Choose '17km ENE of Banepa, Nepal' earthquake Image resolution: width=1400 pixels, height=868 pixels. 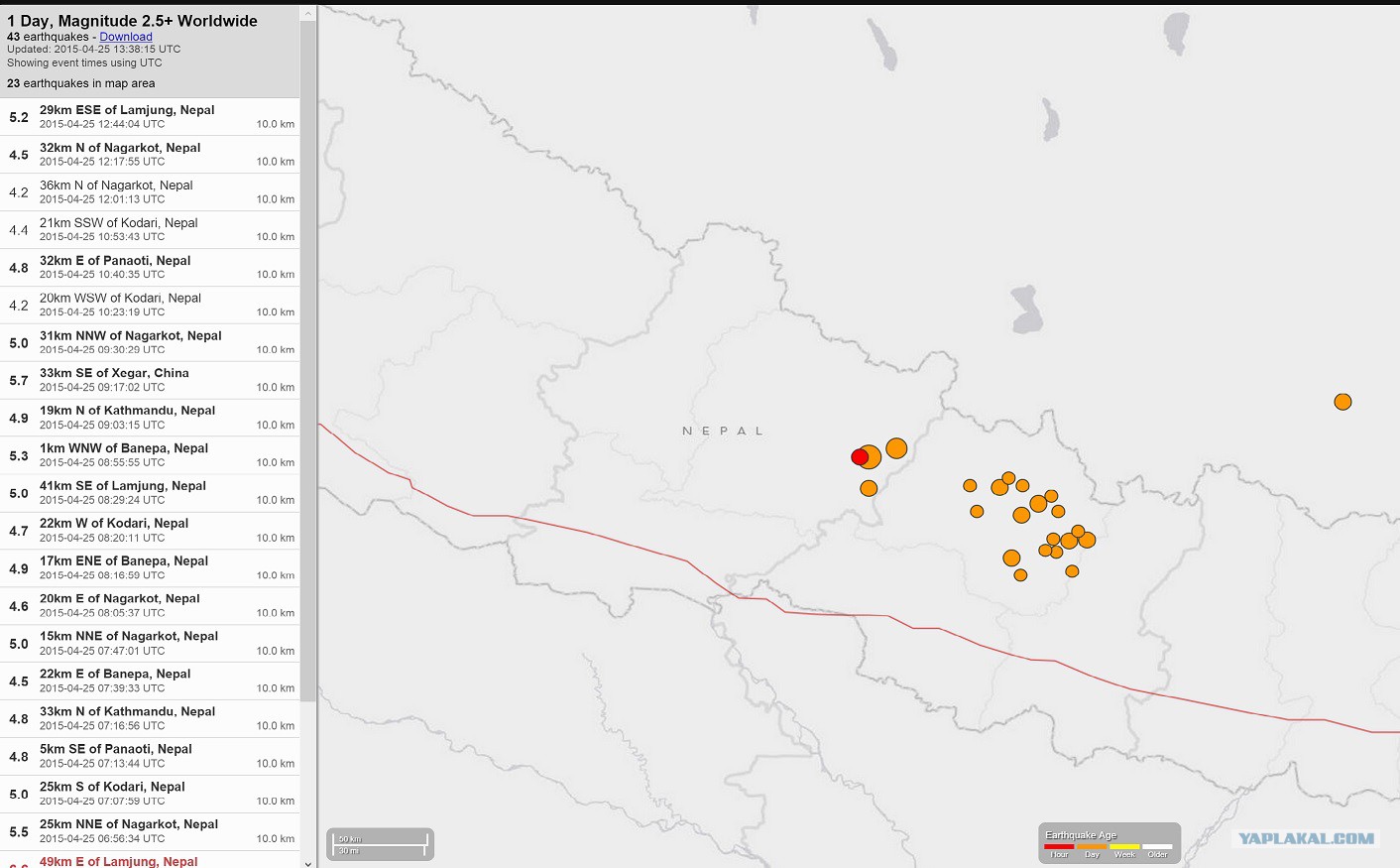(x=150, y=568)
